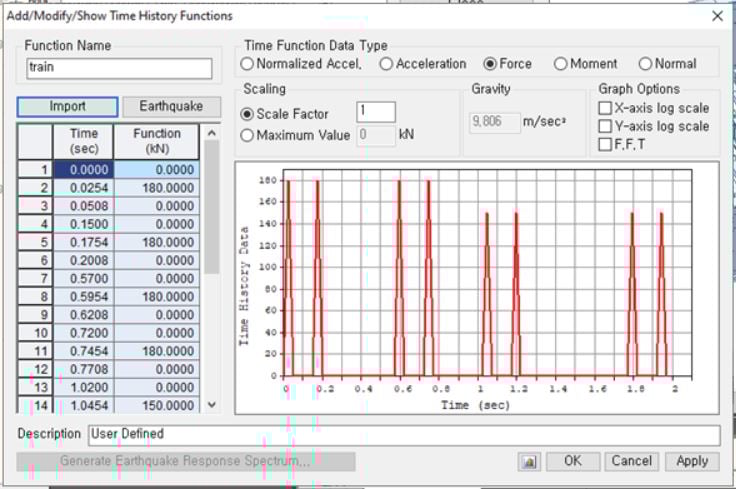Click the time cell 0.7200
736x489 pixels.
tap(84, 333)
